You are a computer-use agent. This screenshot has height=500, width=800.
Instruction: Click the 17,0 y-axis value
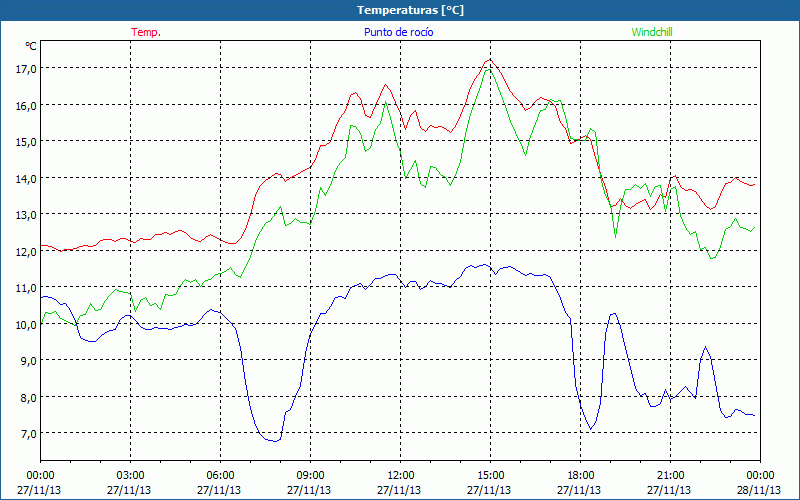pyautogui.click(x=26, y=68)
